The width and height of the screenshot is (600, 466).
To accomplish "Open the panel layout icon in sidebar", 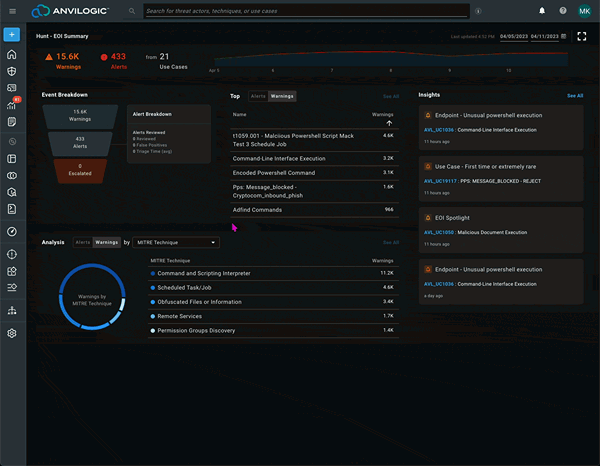I will click(12, 159).
